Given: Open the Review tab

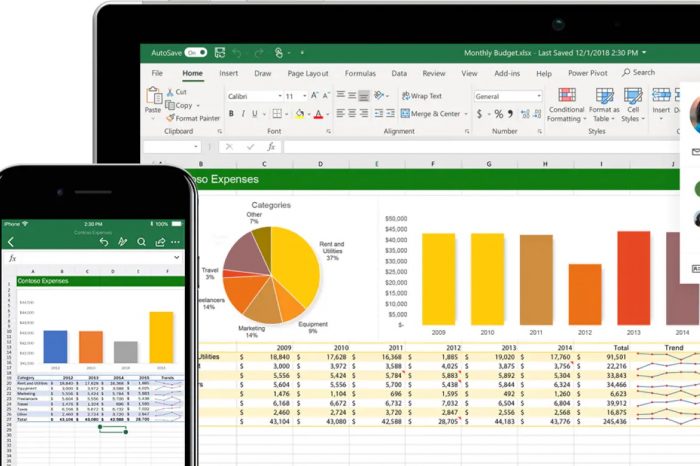Looking at the screenshot, I should pyautogui.click(x=433, y=73).
